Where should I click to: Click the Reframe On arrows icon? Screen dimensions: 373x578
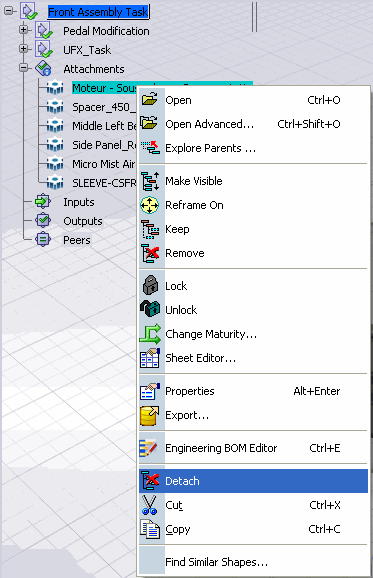(x=149, y=205)
